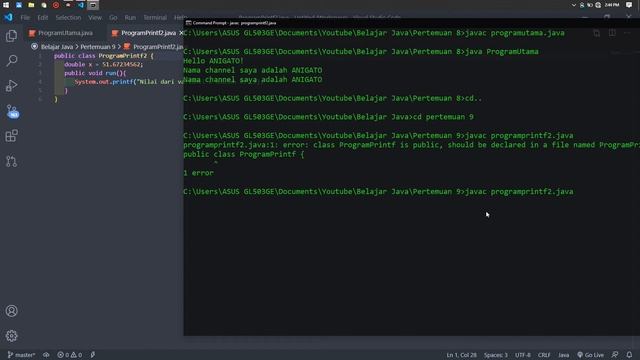Click the red recorder icon on the taskbar

point(56,5)
